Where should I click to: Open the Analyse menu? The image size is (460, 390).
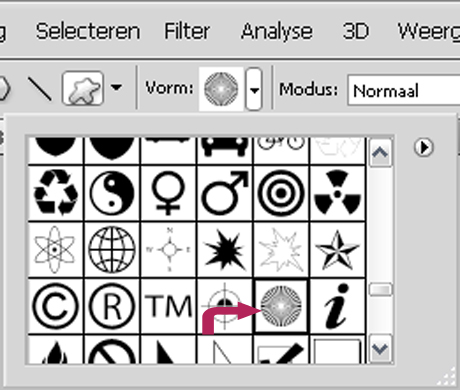pos(277,32)
